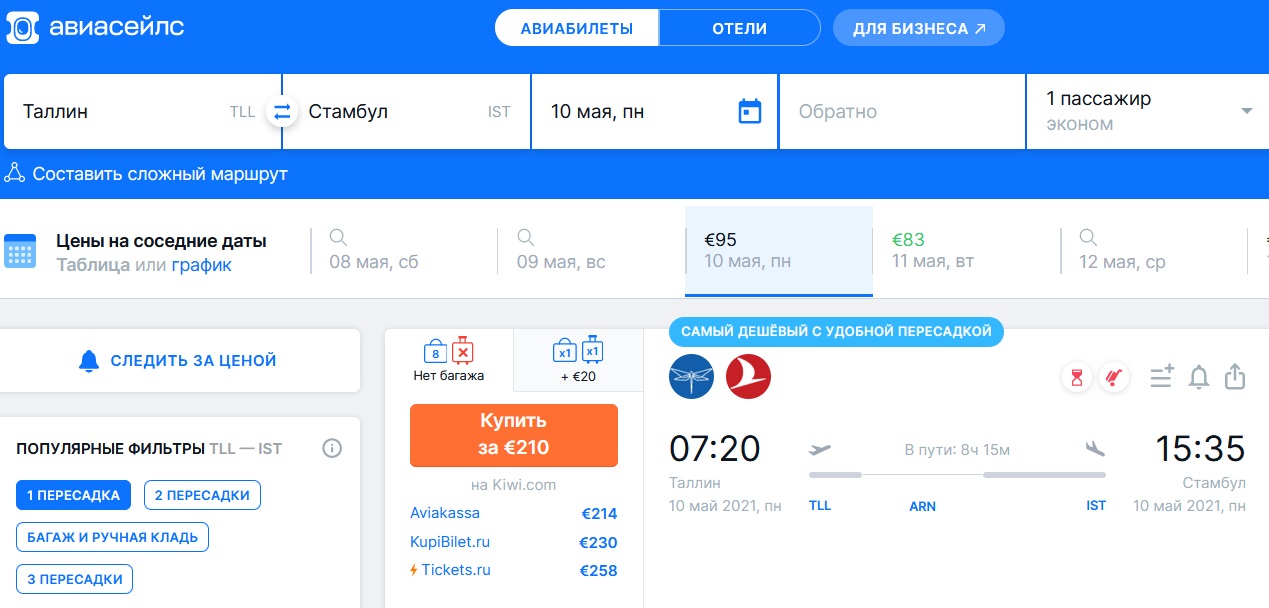The height and width of the screenshot is (608, 1269).
Task: Share this ticket via share icon
Action: [x=1235, y=377]
